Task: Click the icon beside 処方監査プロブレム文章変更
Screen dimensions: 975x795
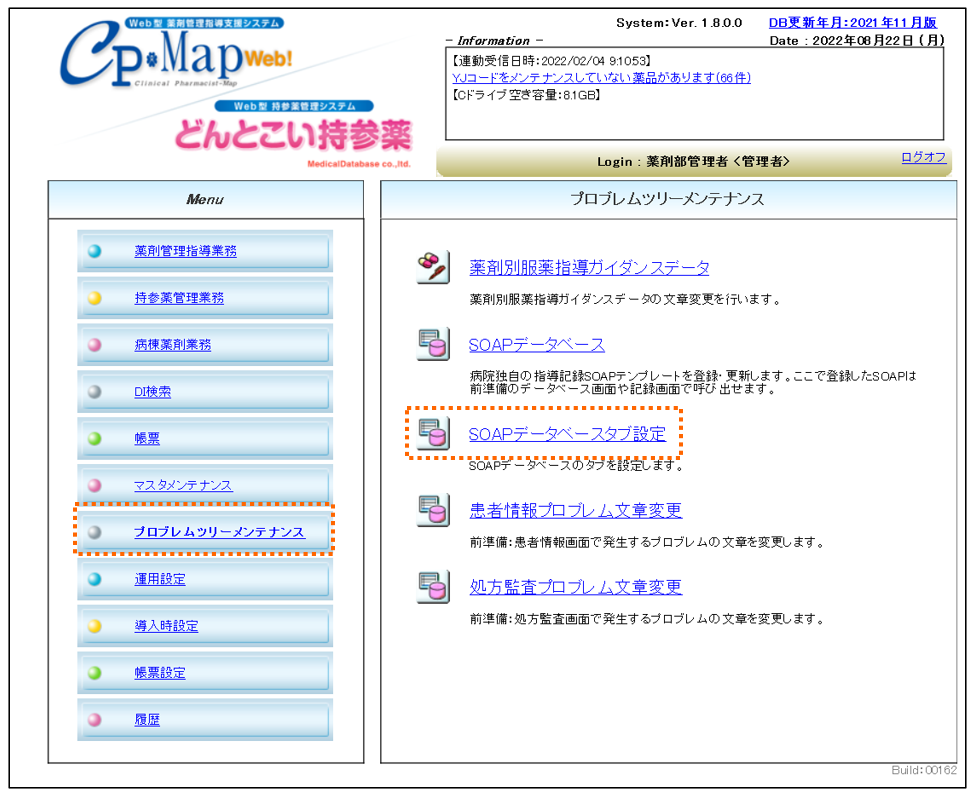Action: [433, 587]
